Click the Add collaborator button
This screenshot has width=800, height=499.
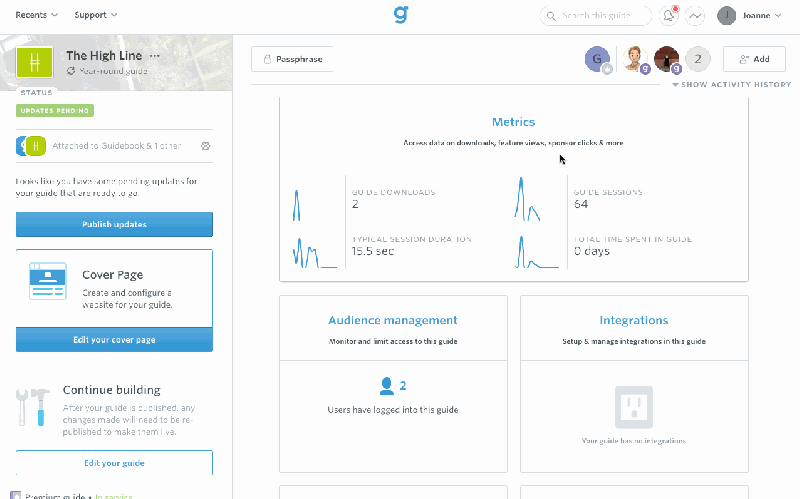pyautogui.click(x=755, y=59)
